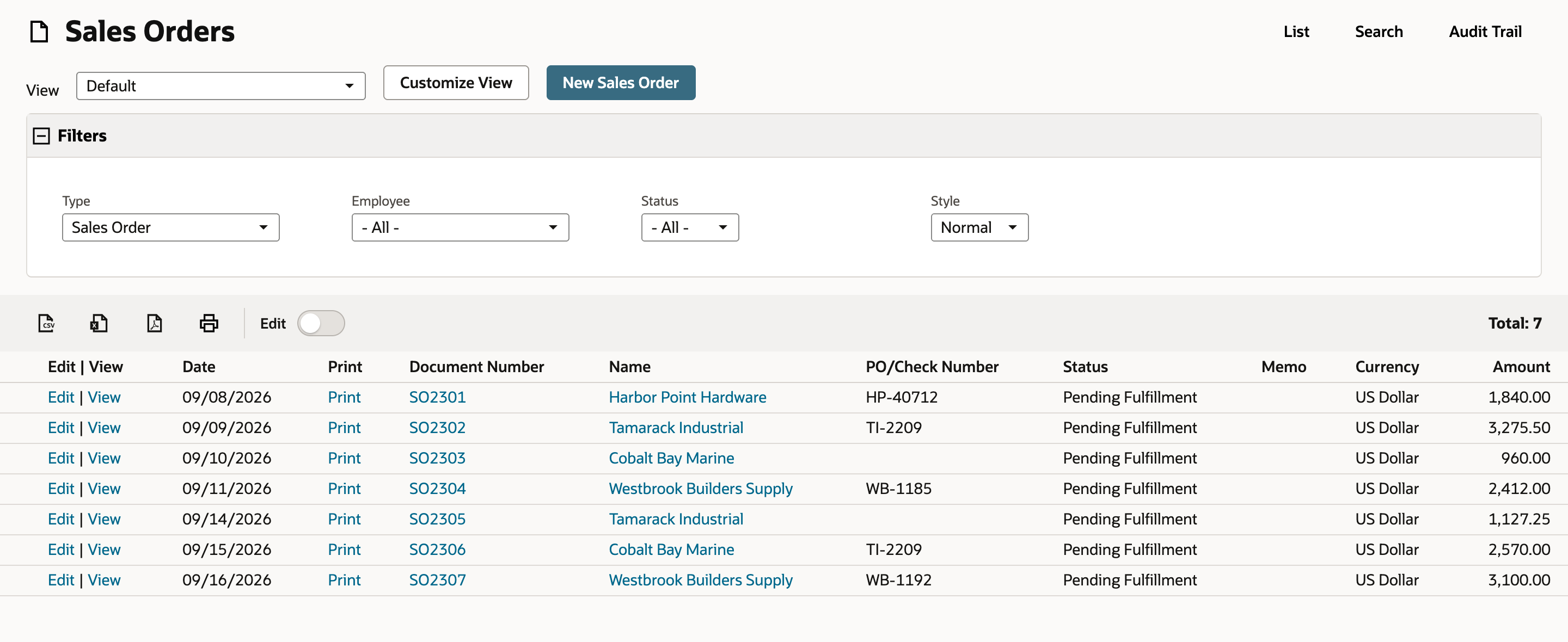Viewport: 1568px width, 642px height.
Task: Open the Search menu item
Action: tap(1379, 32)
